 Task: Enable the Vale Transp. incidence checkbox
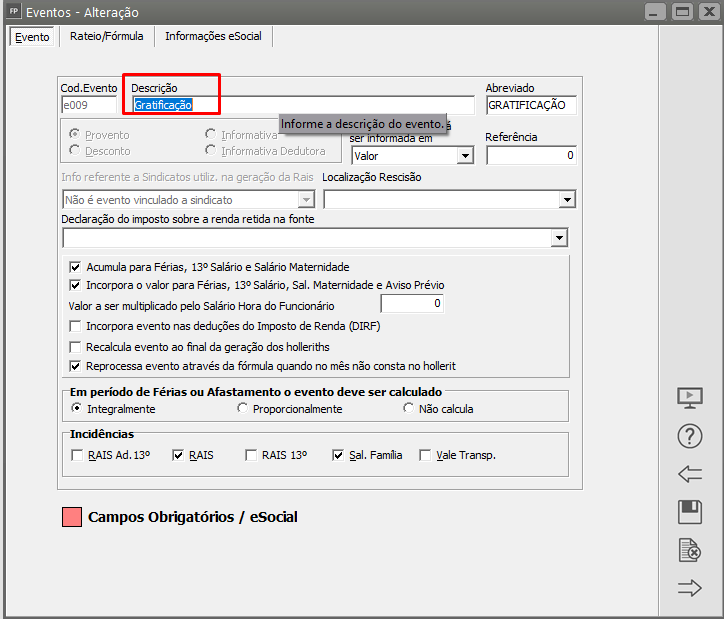coord(426,455)
